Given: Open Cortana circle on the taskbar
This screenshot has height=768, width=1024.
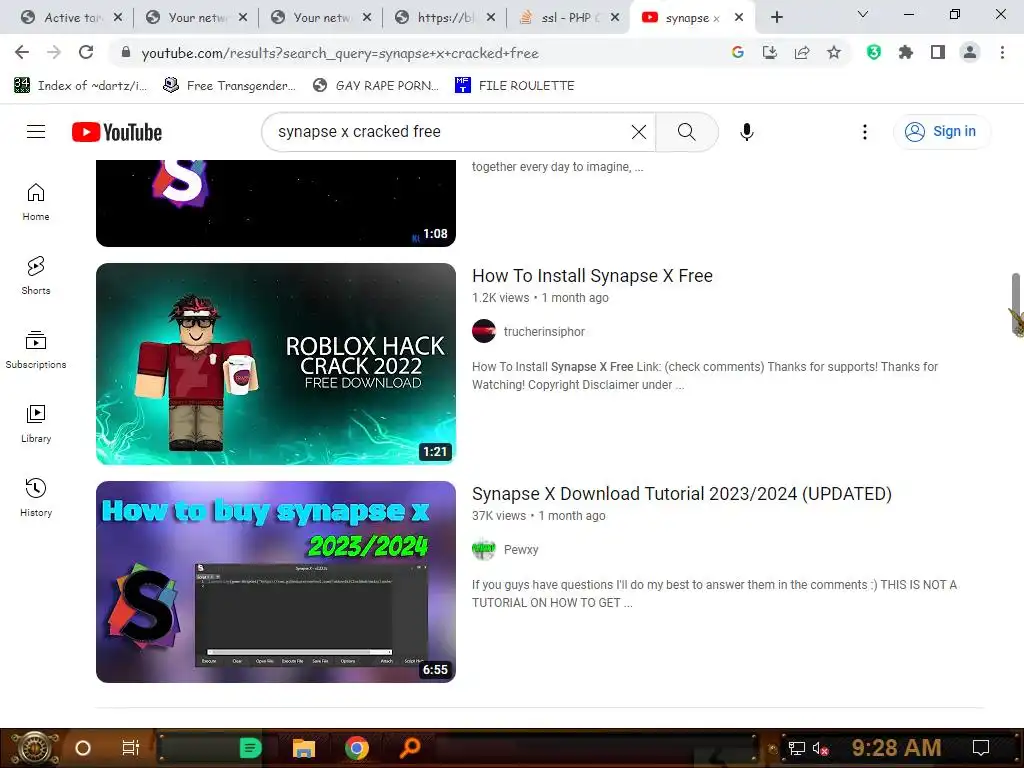Looking at the screenshot, I should click(x=83, y=748).
